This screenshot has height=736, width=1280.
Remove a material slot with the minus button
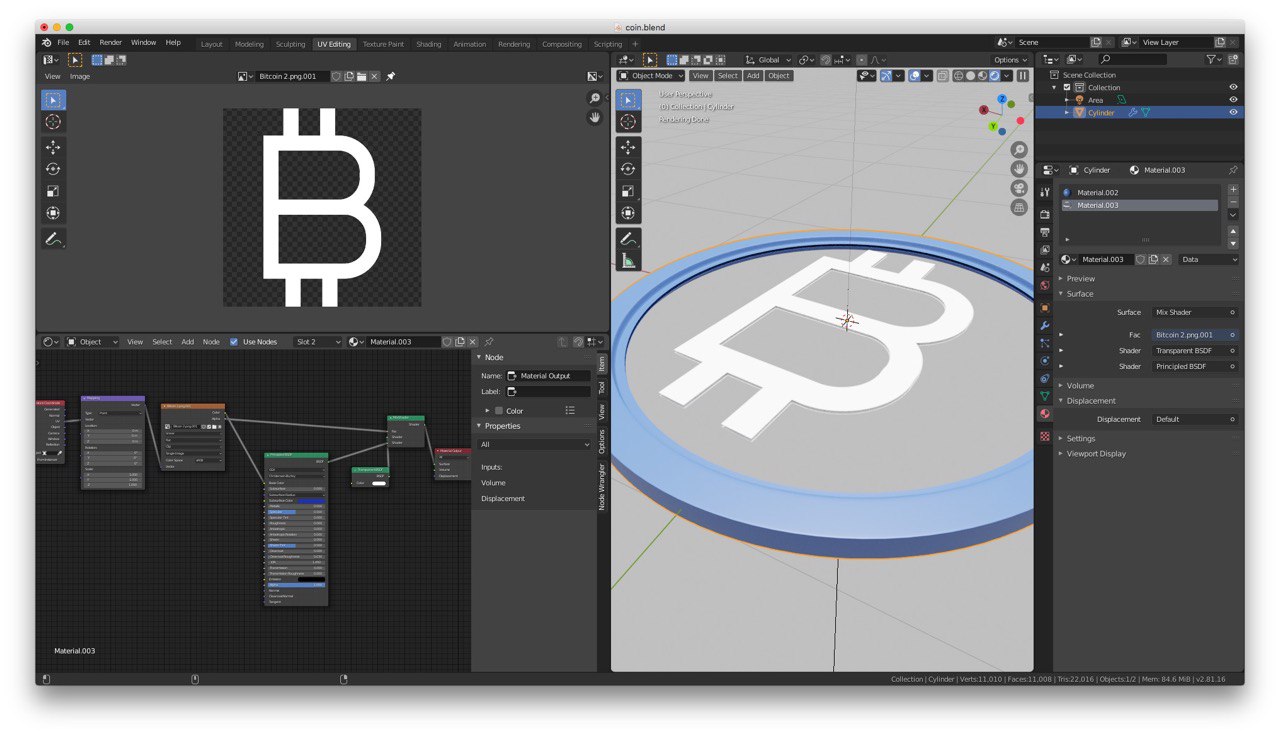pos(1233,201)
